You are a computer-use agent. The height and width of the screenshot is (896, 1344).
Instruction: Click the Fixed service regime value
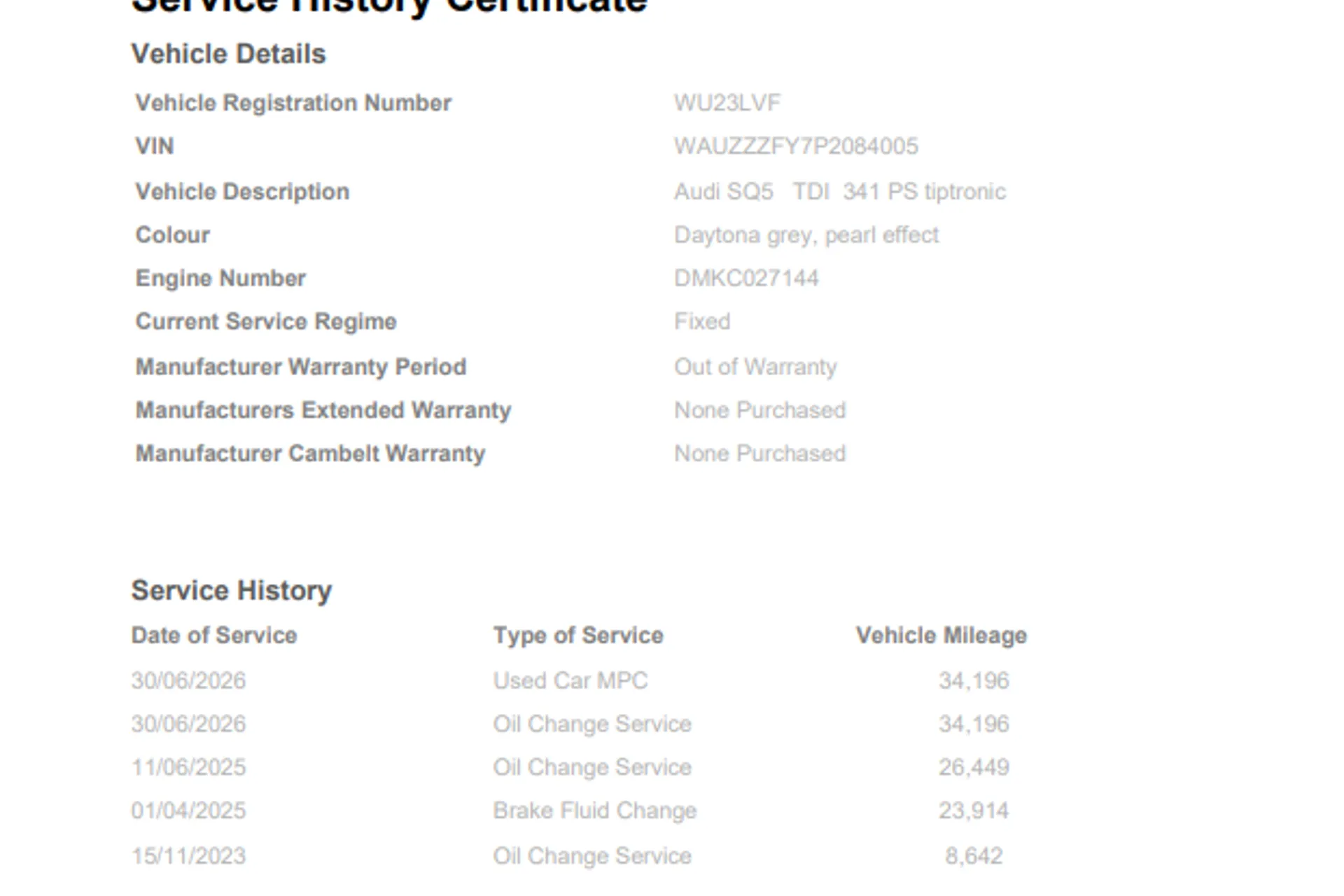click(x=702, y=322)
